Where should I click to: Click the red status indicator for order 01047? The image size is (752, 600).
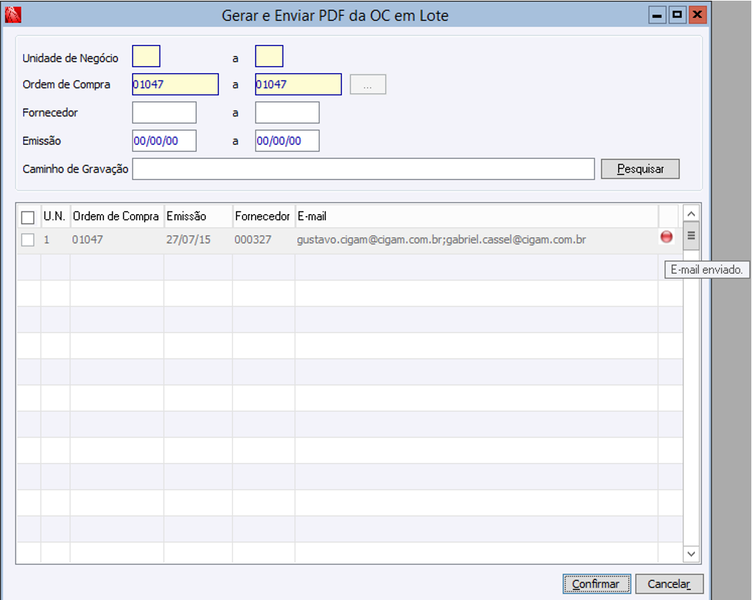click(666, 236)
